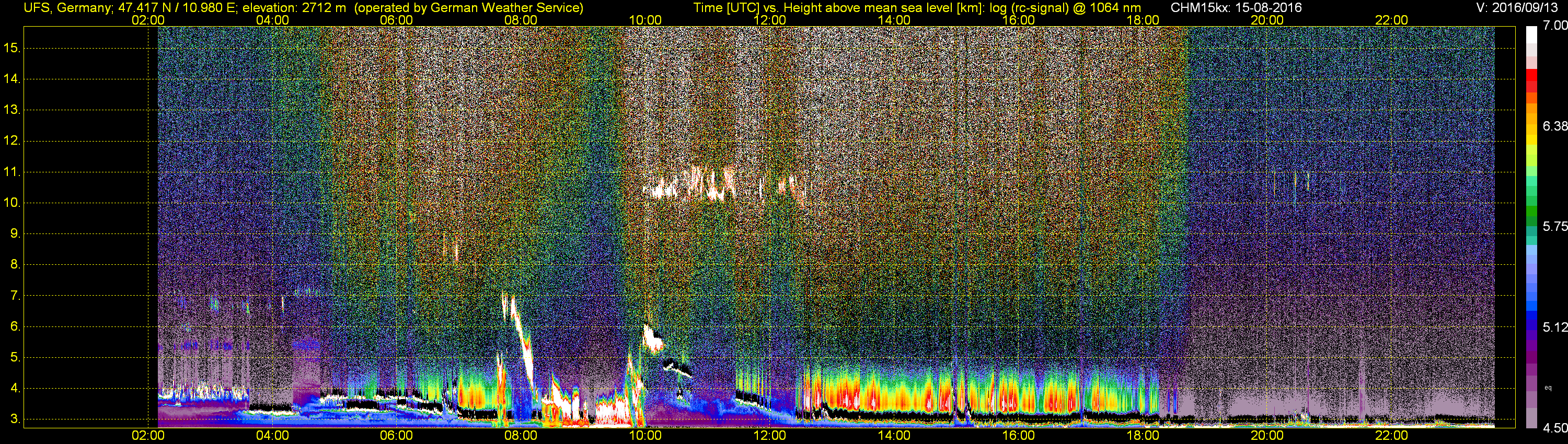Click the 6 km height axis label
1568x444 pixels.
click(x=15, y=326)
